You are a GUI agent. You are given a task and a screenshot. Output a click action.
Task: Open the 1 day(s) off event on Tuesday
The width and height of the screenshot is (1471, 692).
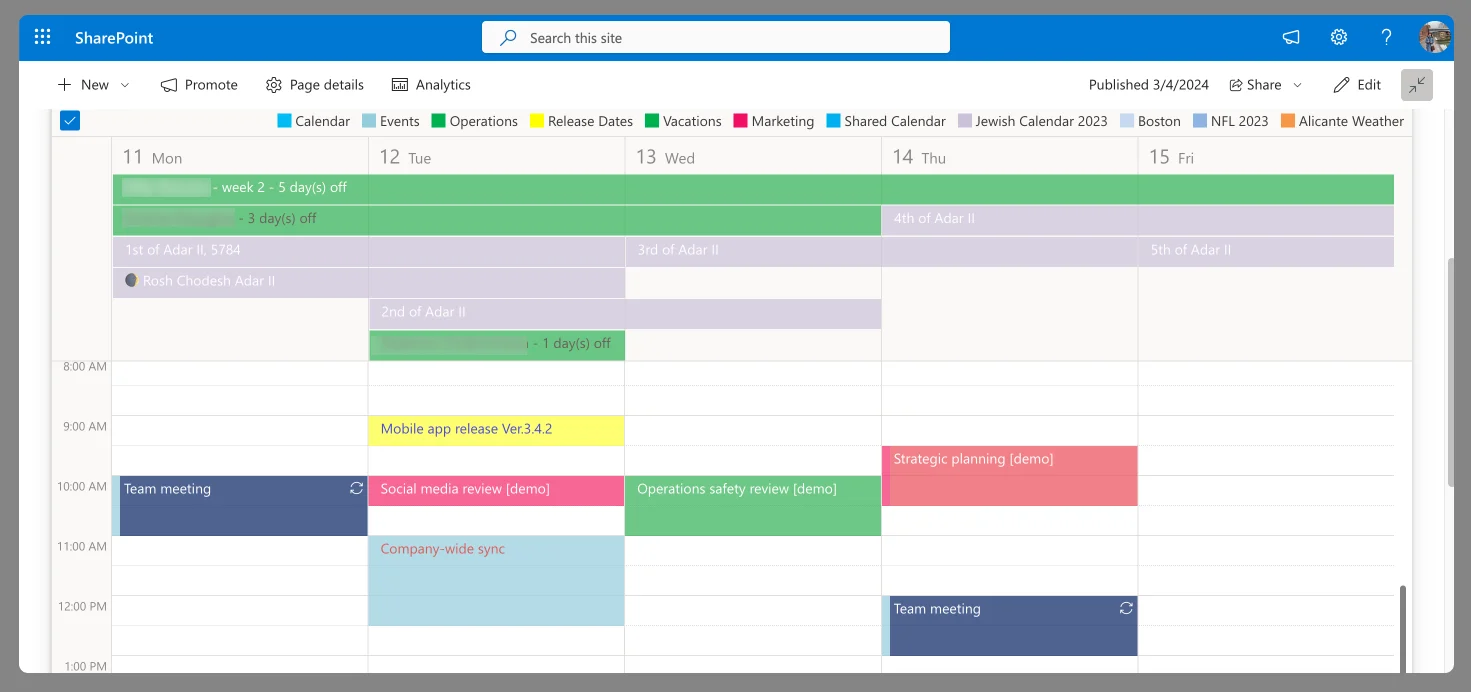(497, 345)
